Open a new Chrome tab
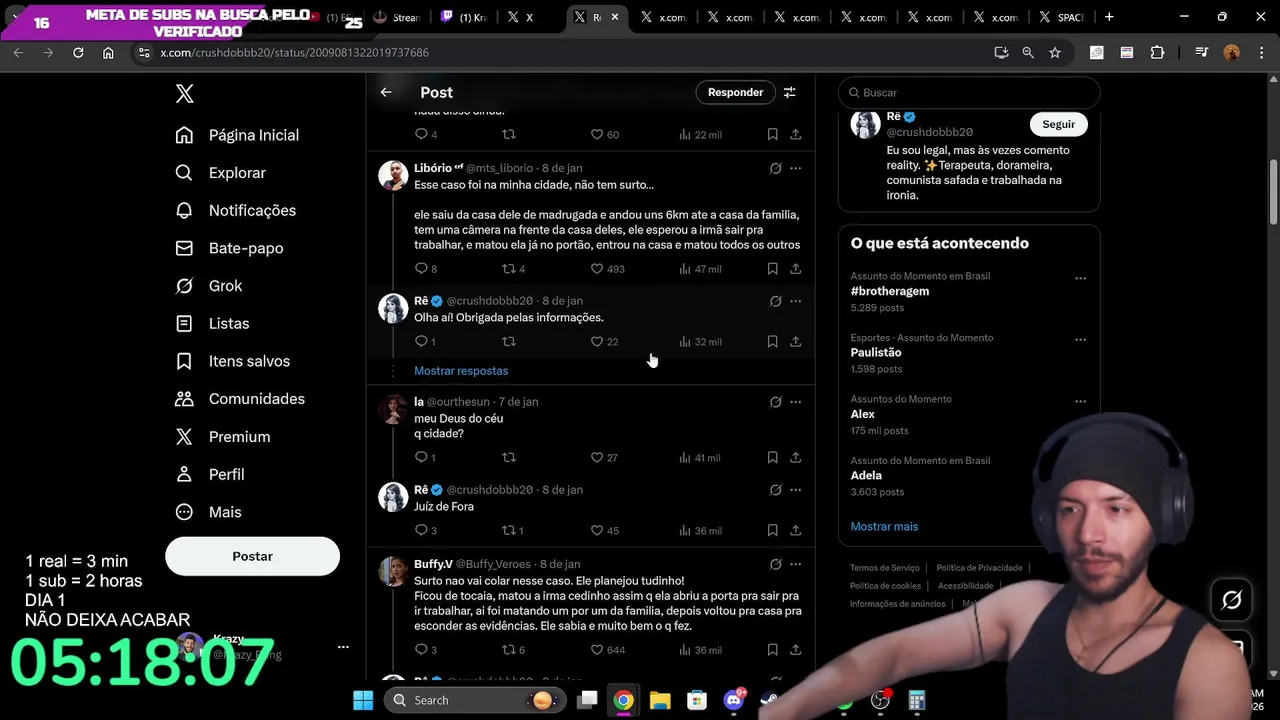Viewport: 1280px width, 720px height. [1109, 17]
